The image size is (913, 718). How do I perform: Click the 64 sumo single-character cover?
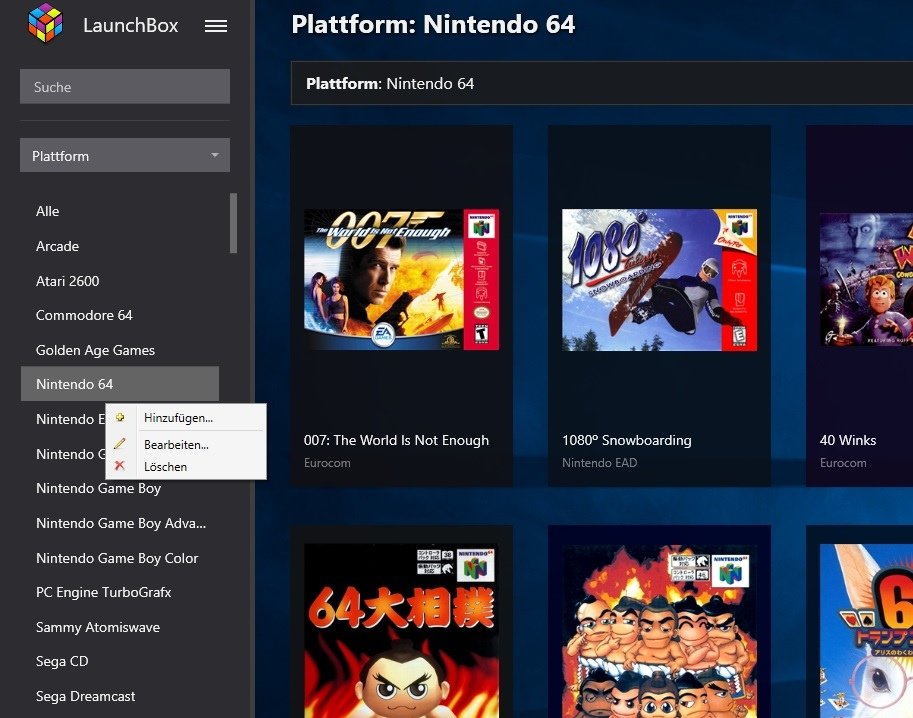(402, 631)
